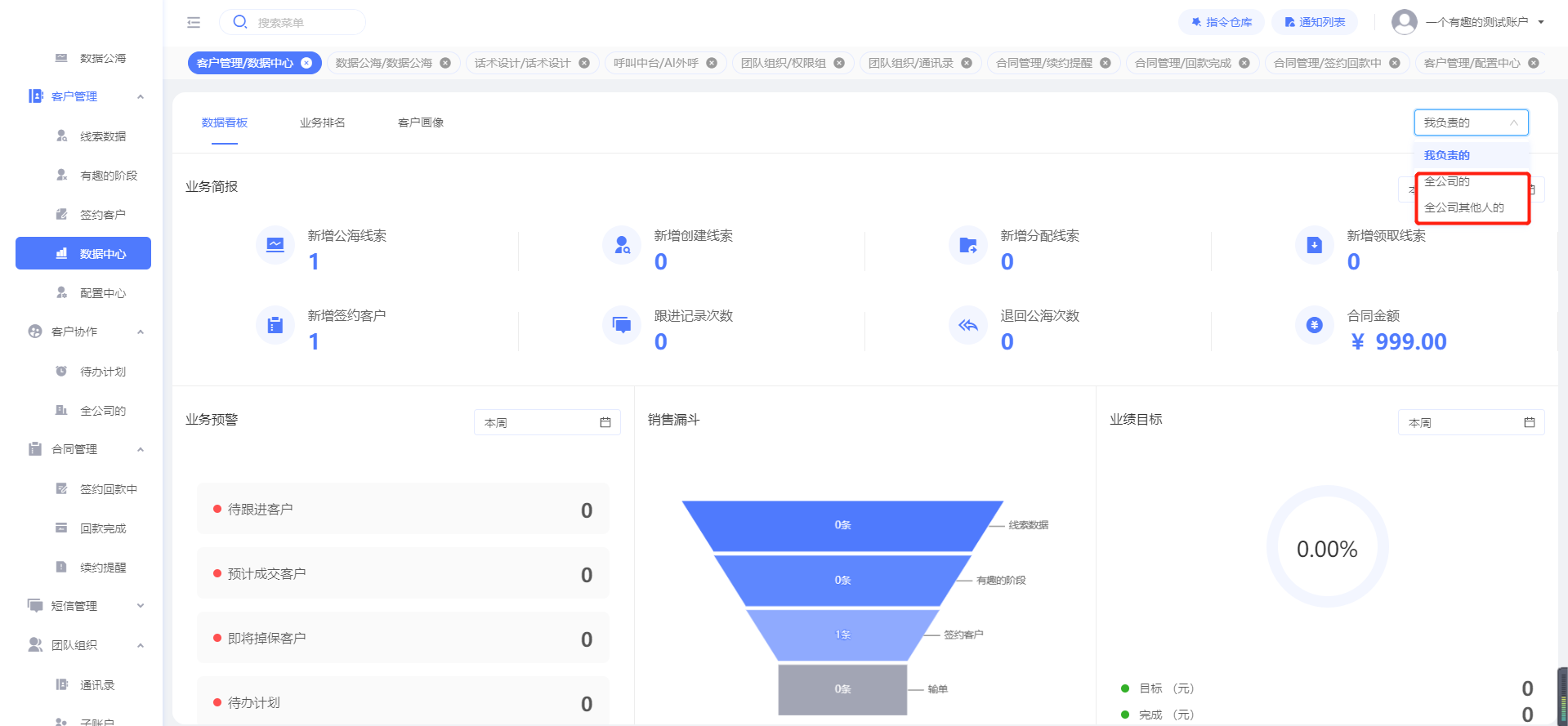Focus the 搜索菜单 search field
The image size is (1568, 726).
click(x=293, y=22)
